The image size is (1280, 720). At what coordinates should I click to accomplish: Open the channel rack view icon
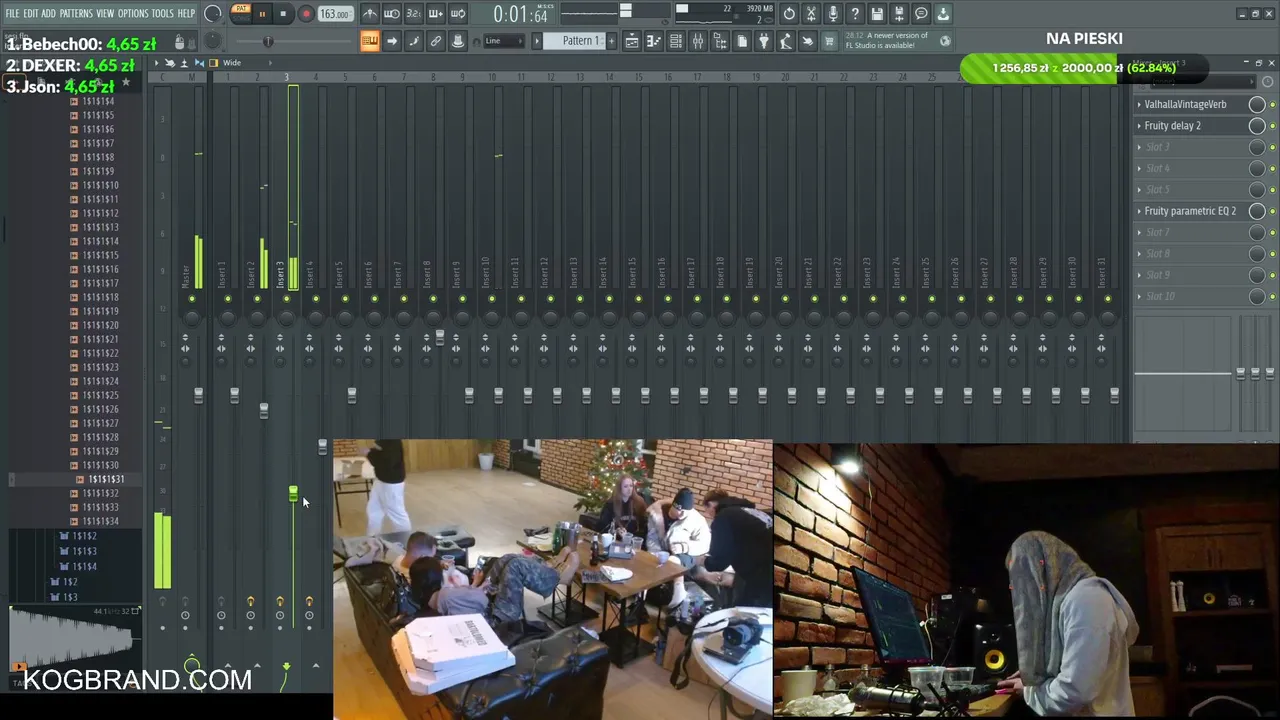pos(676,41)
